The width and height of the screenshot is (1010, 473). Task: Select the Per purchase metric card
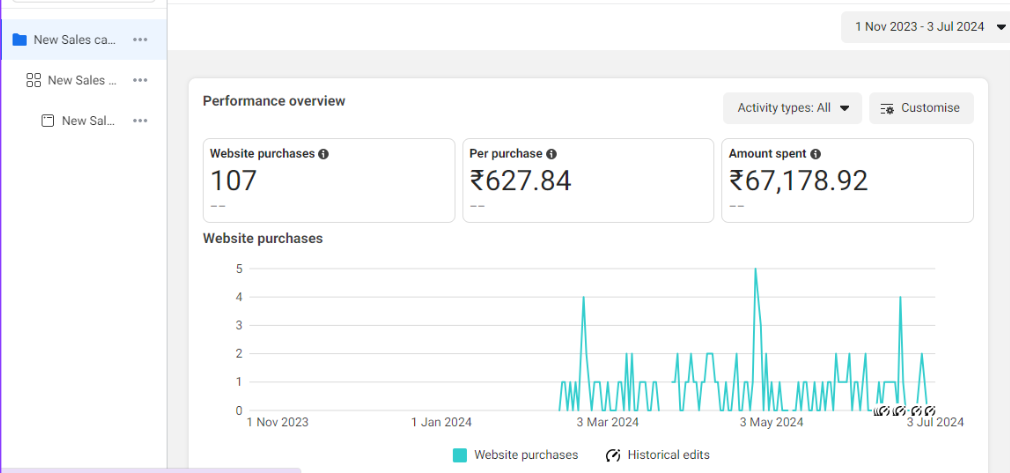[x=587, y=180]
